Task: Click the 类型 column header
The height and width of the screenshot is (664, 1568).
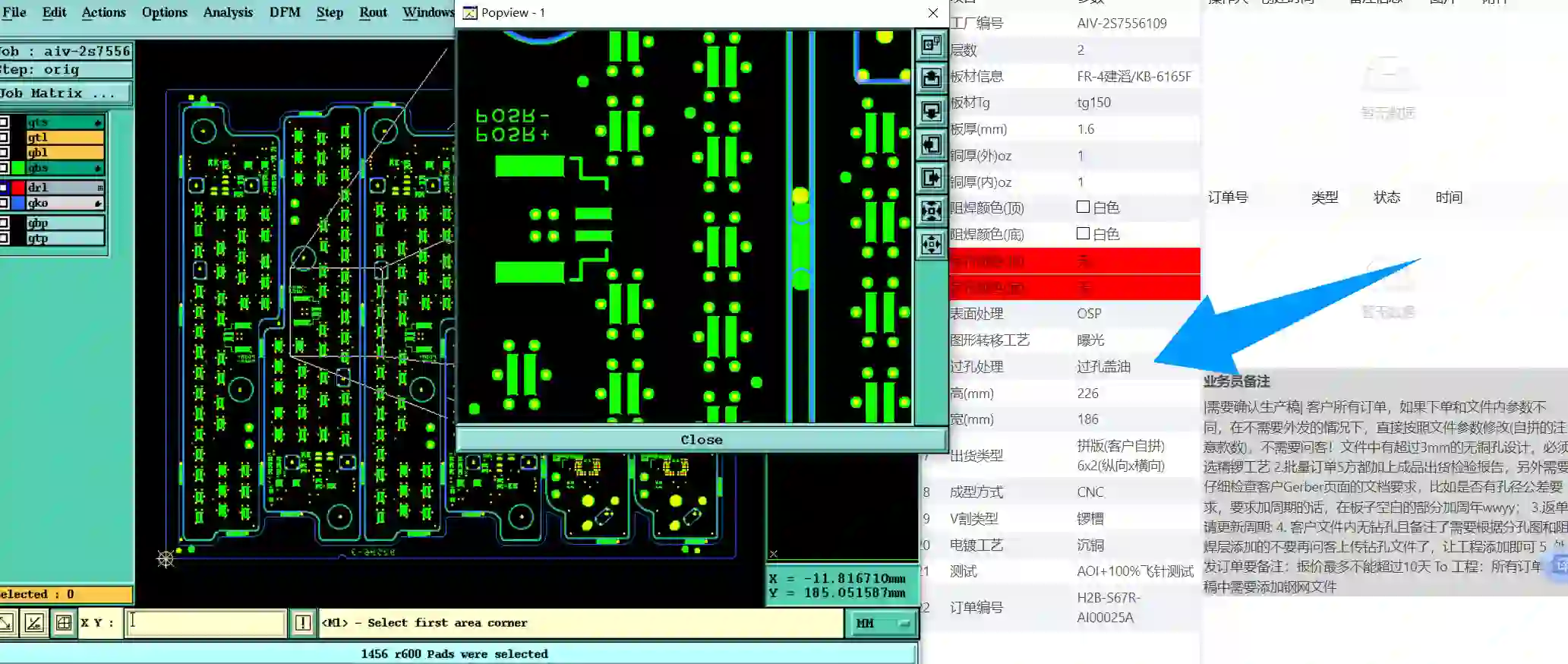Action: point(1324,198)
